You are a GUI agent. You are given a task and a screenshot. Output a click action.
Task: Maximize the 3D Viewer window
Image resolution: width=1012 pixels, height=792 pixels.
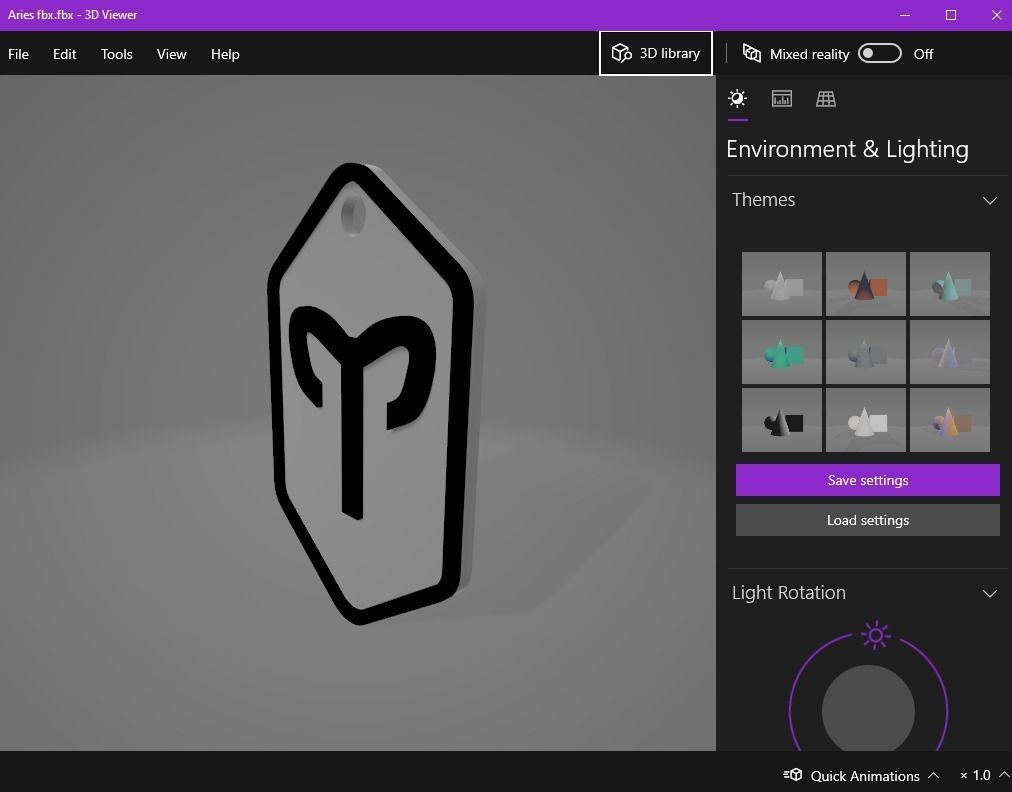[951, 15]
